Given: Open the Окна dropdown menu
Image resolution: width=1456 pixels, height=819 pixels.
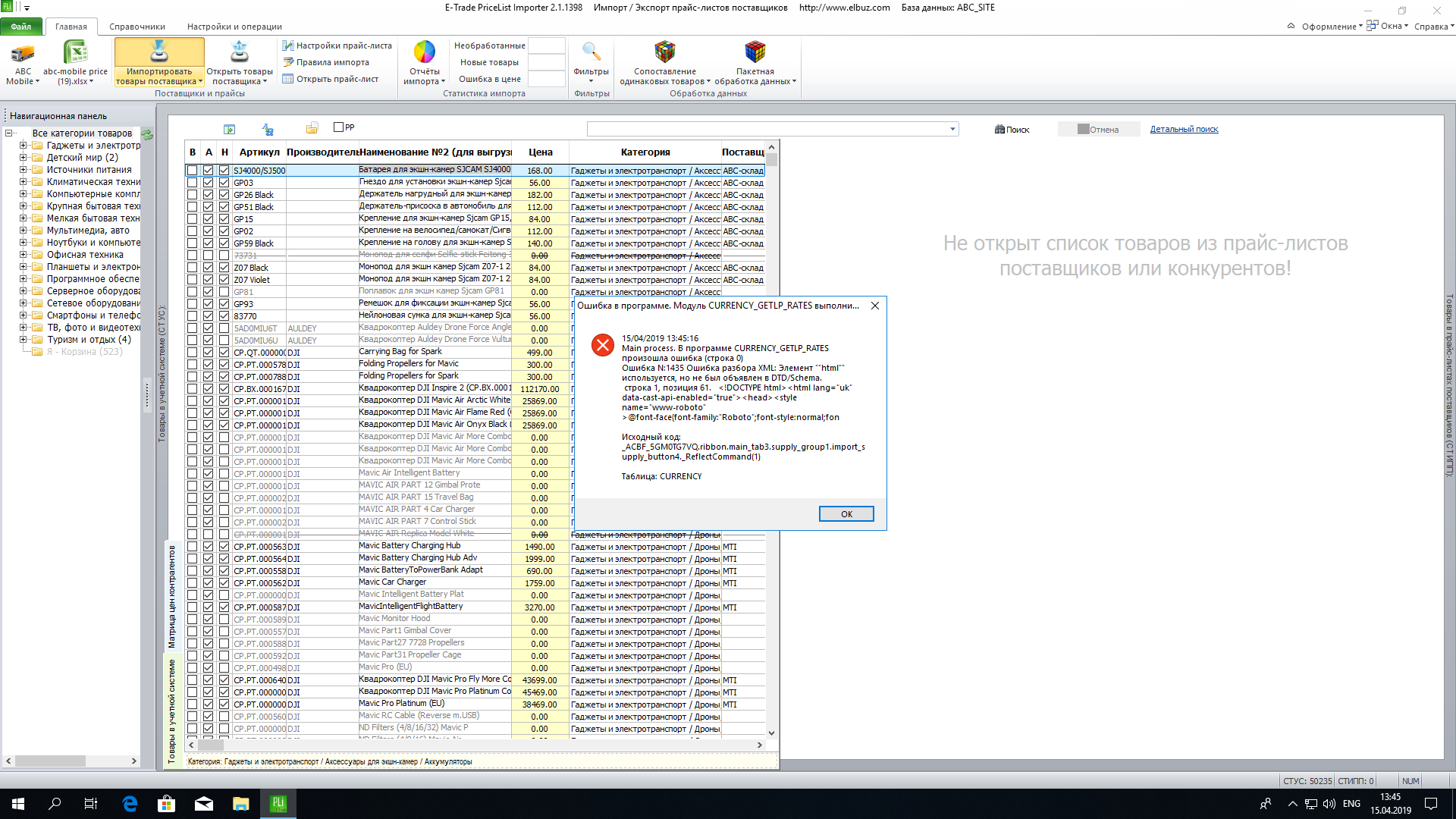Looking at the screenshot, I should click(1388, 27).
